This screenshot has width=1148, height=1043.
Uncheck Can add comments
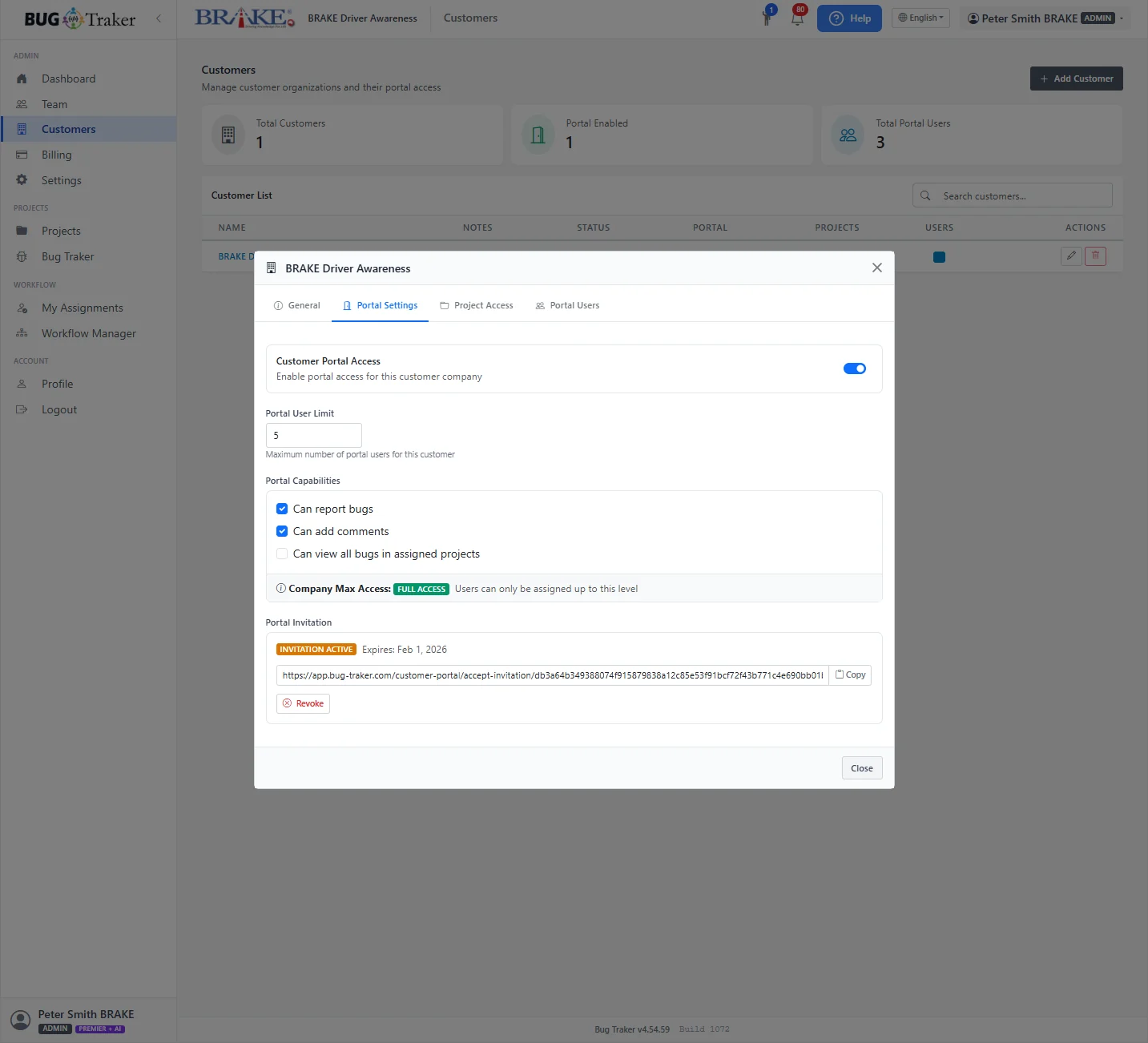pos(282,531)
